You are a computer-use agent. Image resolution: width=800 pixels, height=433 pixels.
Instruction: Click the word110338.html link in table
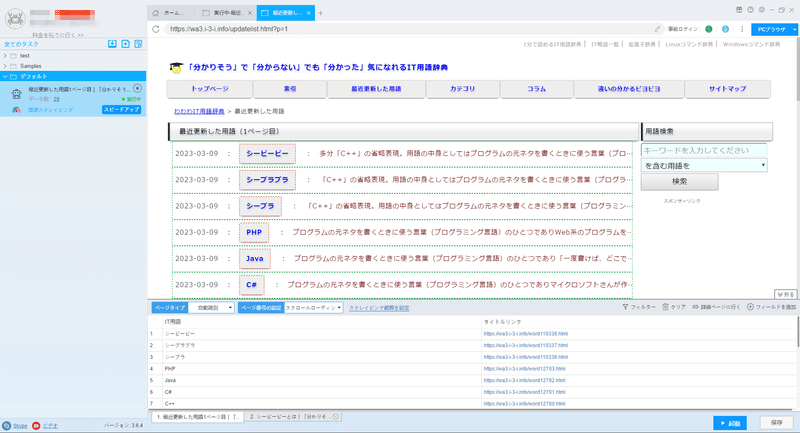(526, 334)
